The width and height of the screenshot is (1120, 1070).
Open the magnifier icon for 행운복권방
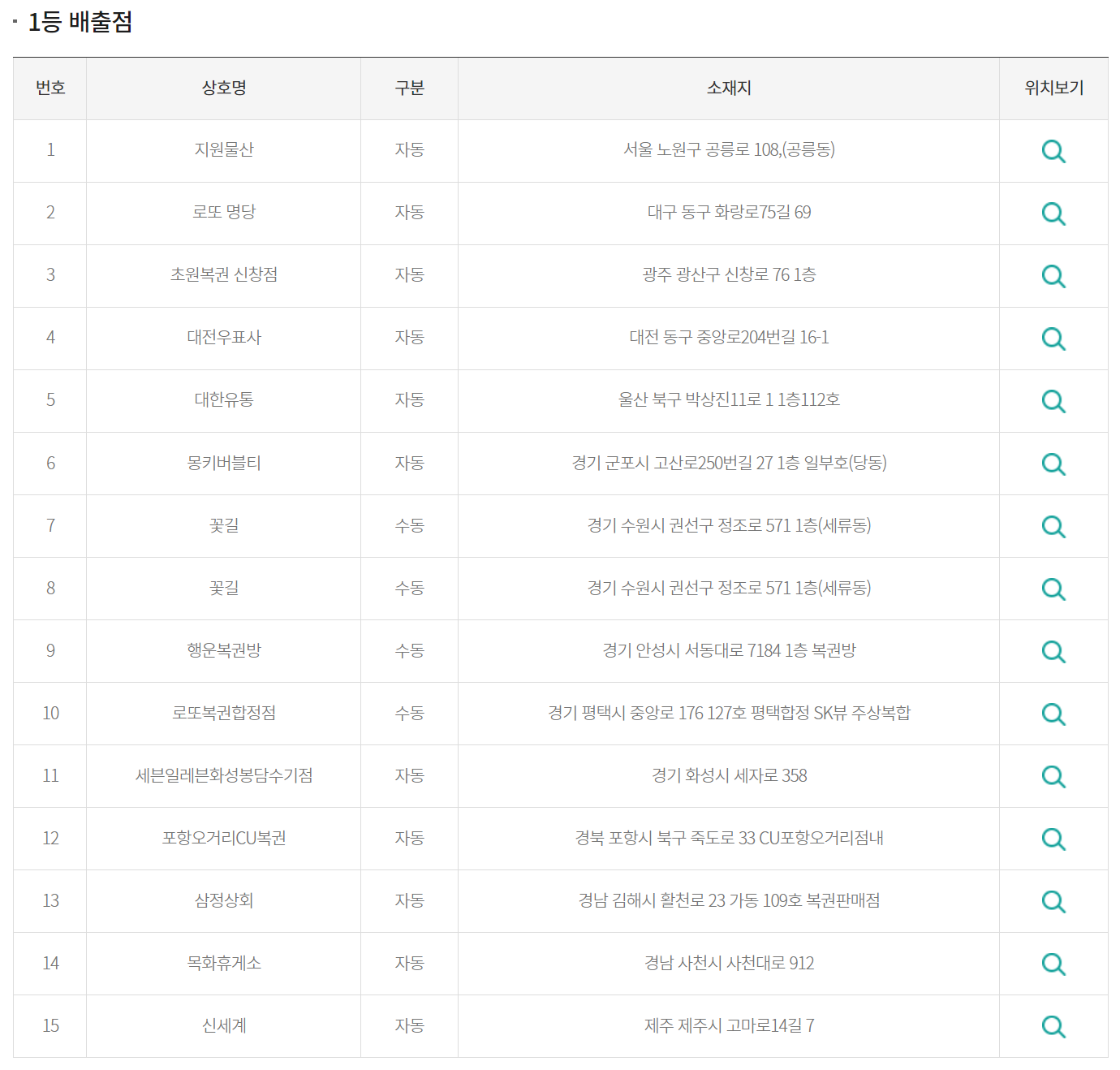coord(1053,651)
